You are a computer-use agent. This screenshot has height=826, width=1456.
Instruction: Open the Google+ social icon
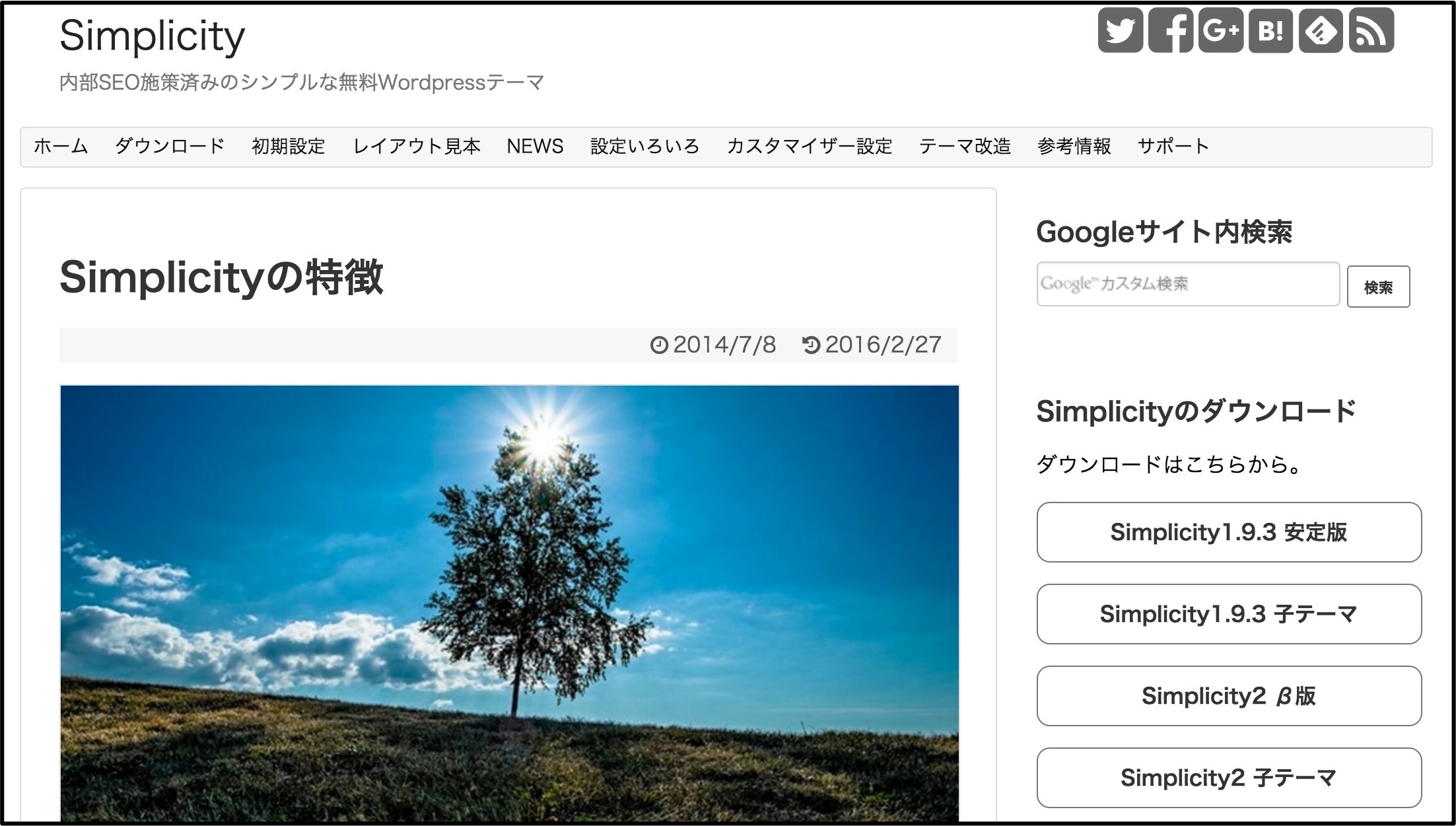pyautogui.click(x=1220, y=30)
